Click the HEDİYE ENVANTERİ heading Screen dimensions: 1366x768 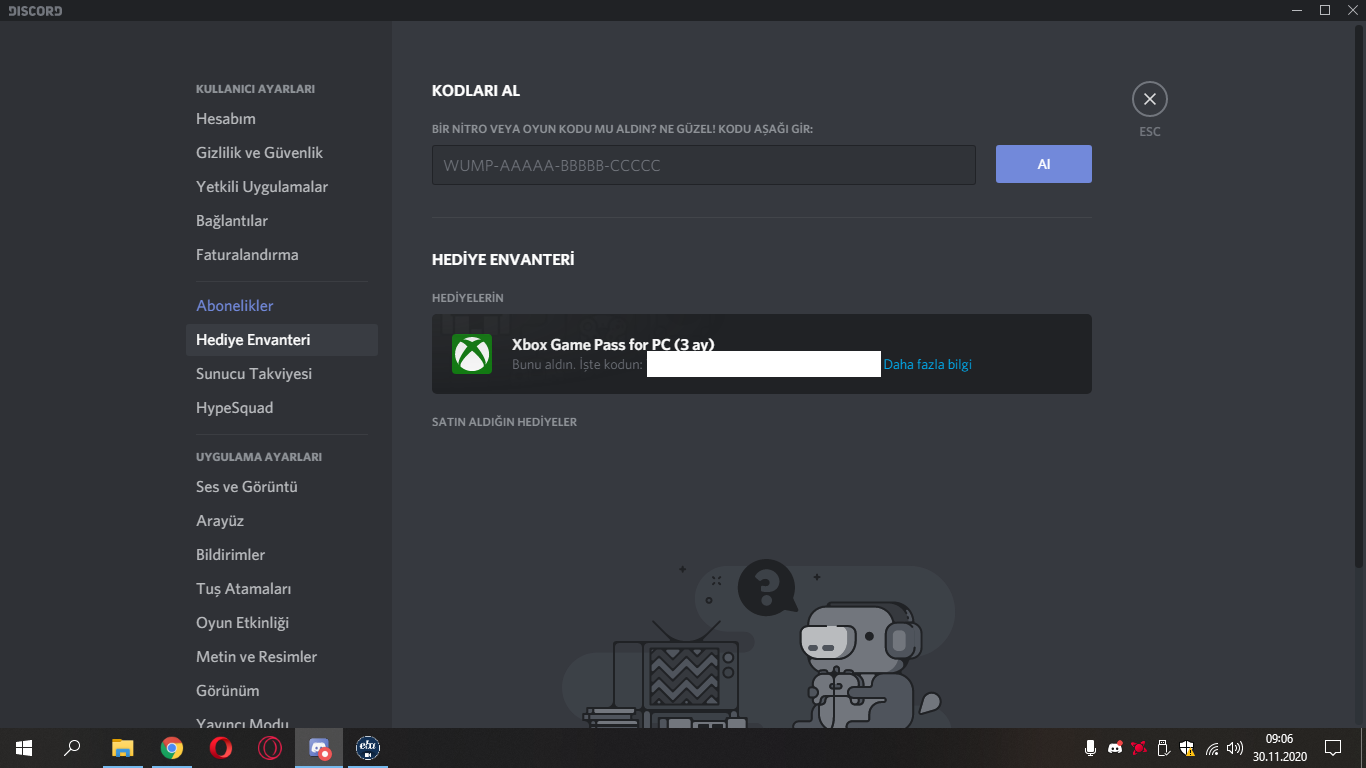tap(503, 260)
